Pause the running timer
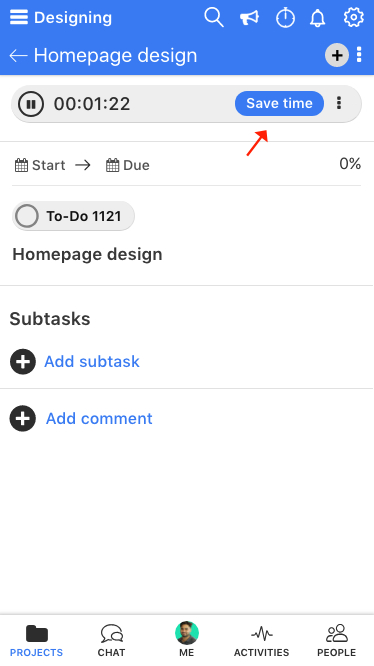Viewport: 374px width, 666px height. point(31,104)
